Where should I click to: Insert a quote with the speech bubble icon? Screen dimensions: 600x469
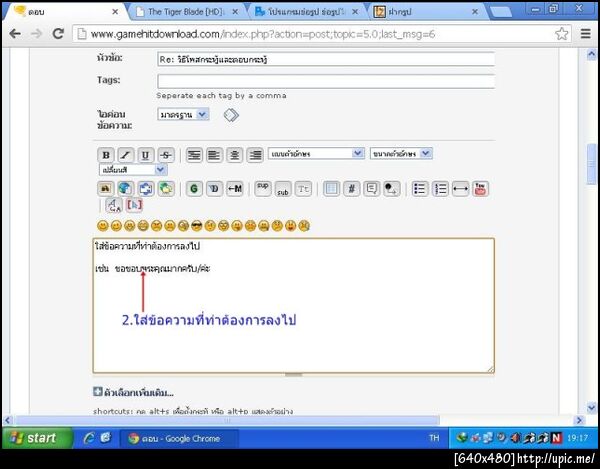[x=372, y=189]
